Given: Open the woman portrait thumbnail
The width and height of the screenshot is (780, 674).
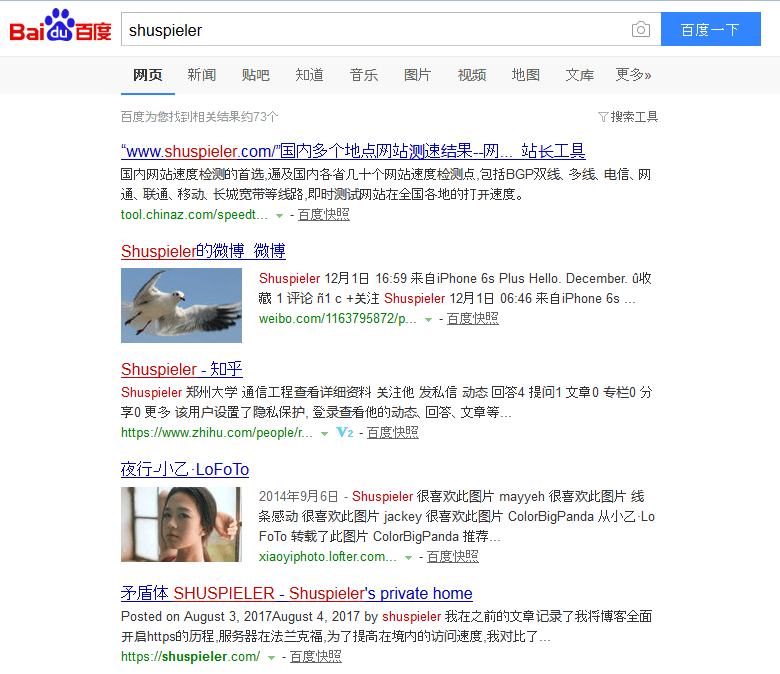Looking at the screenshot, I should point(181,524).
